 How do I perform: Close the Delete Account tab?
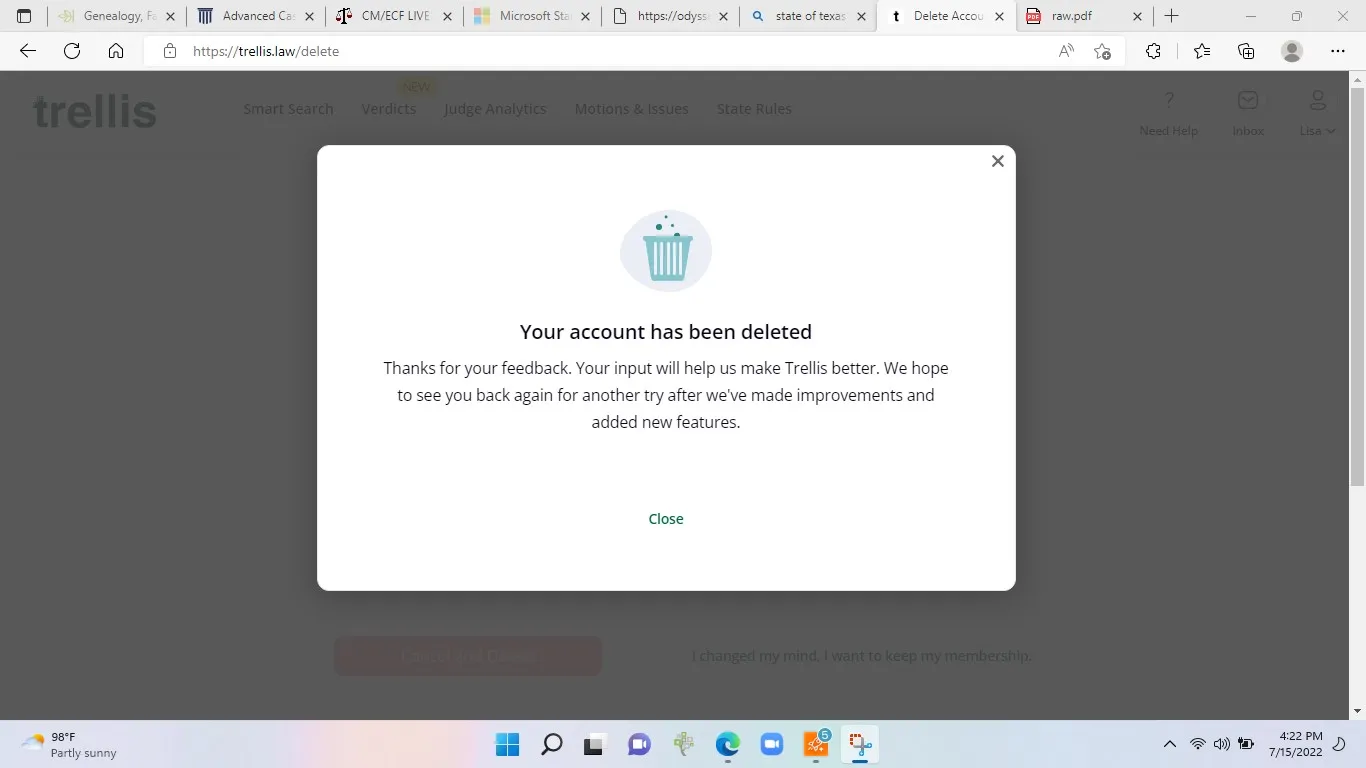[997, 16]
